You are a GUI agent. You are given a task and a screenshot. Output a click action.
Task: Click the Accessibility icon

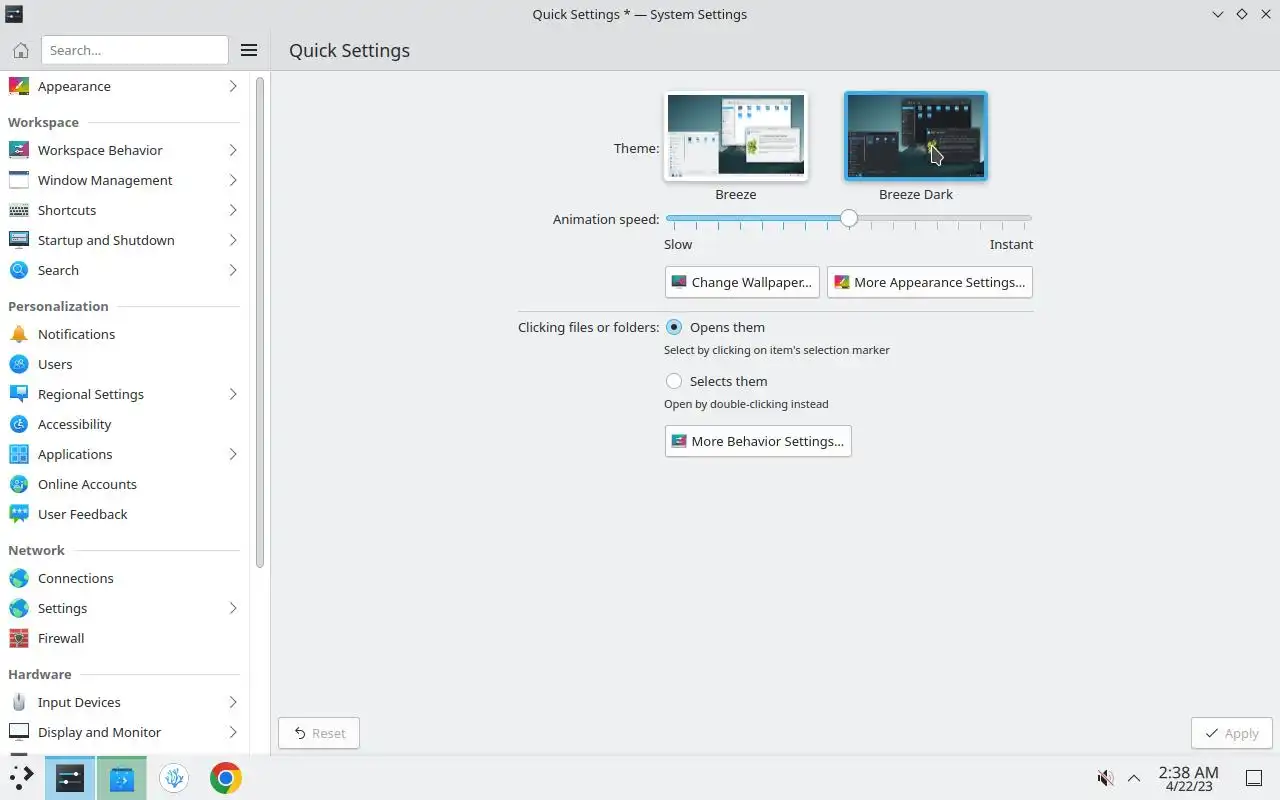coord(18,424)
